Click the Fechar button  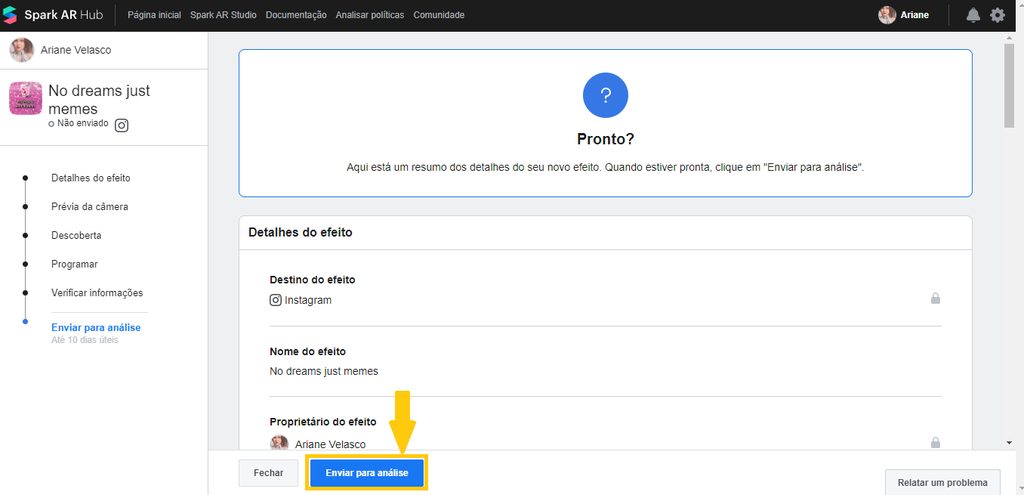click(268, 473)
